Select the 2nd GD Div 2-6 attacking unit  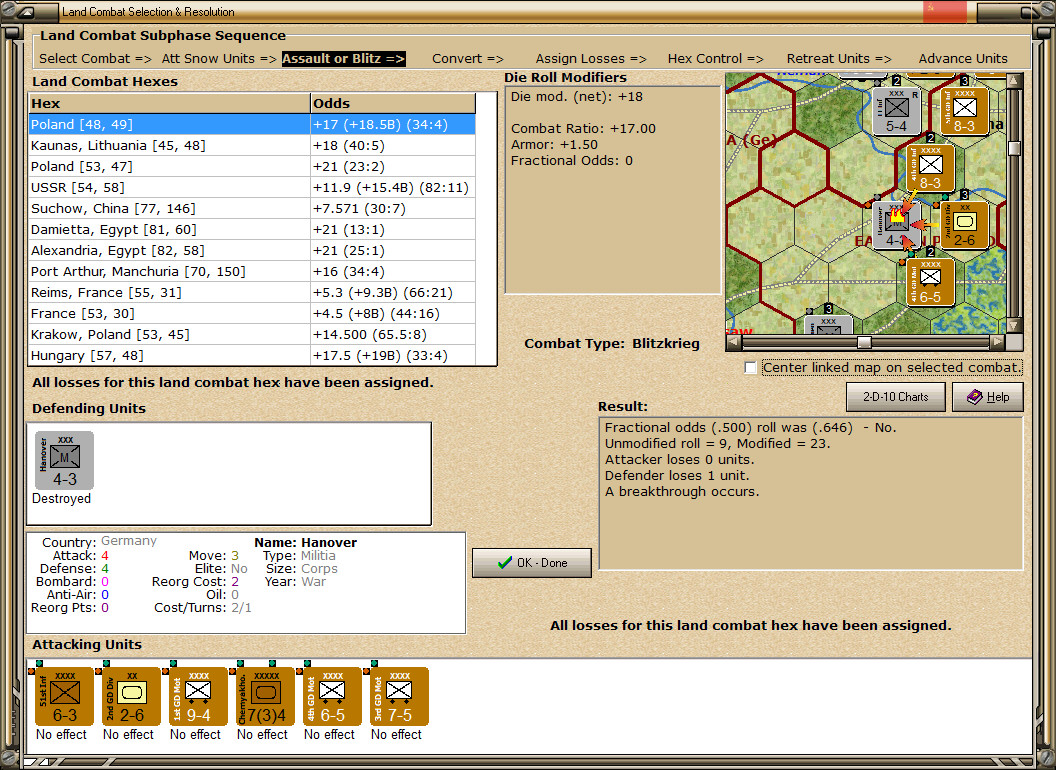[131, 697]
